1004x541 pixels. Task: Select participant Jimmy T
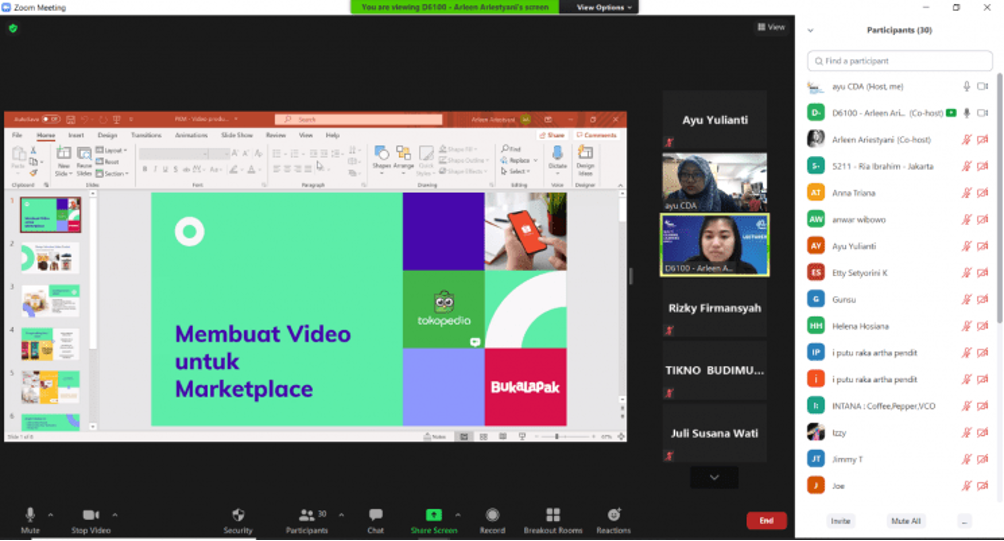point(898,460)
